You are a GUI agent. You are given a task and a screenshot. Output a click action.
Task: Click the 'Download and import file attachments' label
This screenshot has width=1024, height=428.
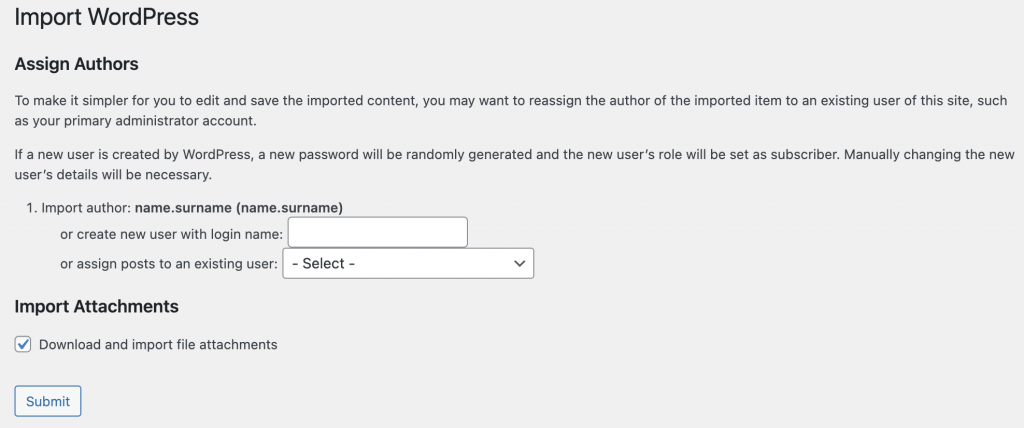(x=158, y=345)
